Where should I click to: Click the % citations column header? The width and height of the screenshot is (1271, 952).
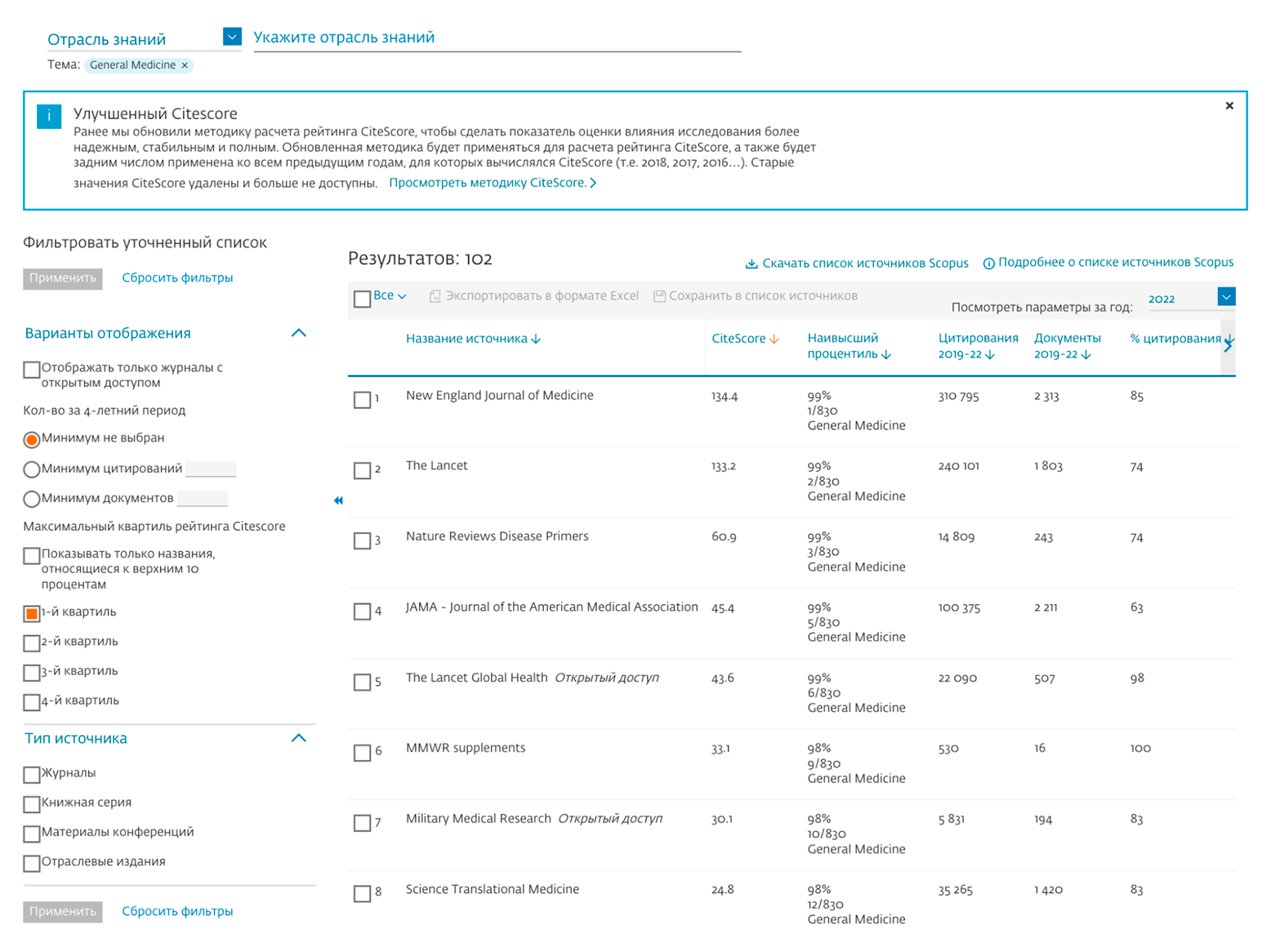(x=1175, y=339)
